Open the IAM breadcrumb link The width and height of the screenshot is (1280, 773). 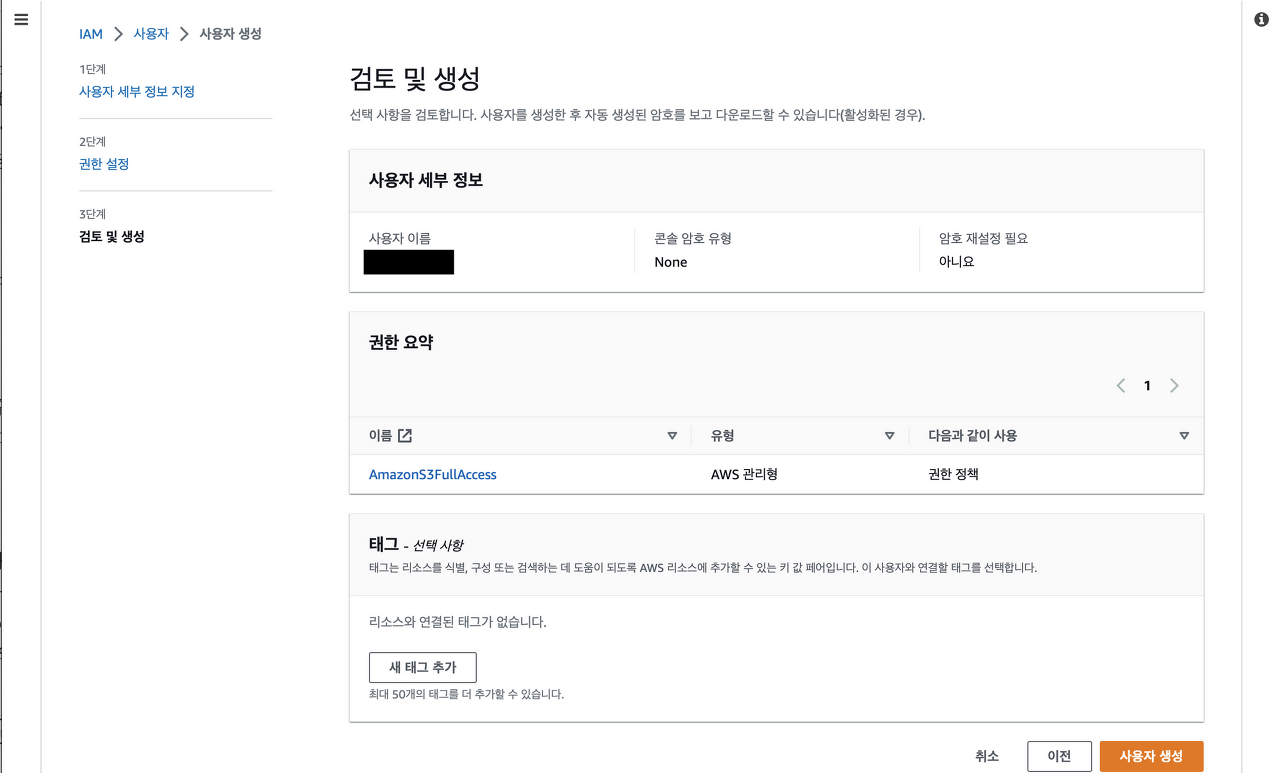click(91, 34)
